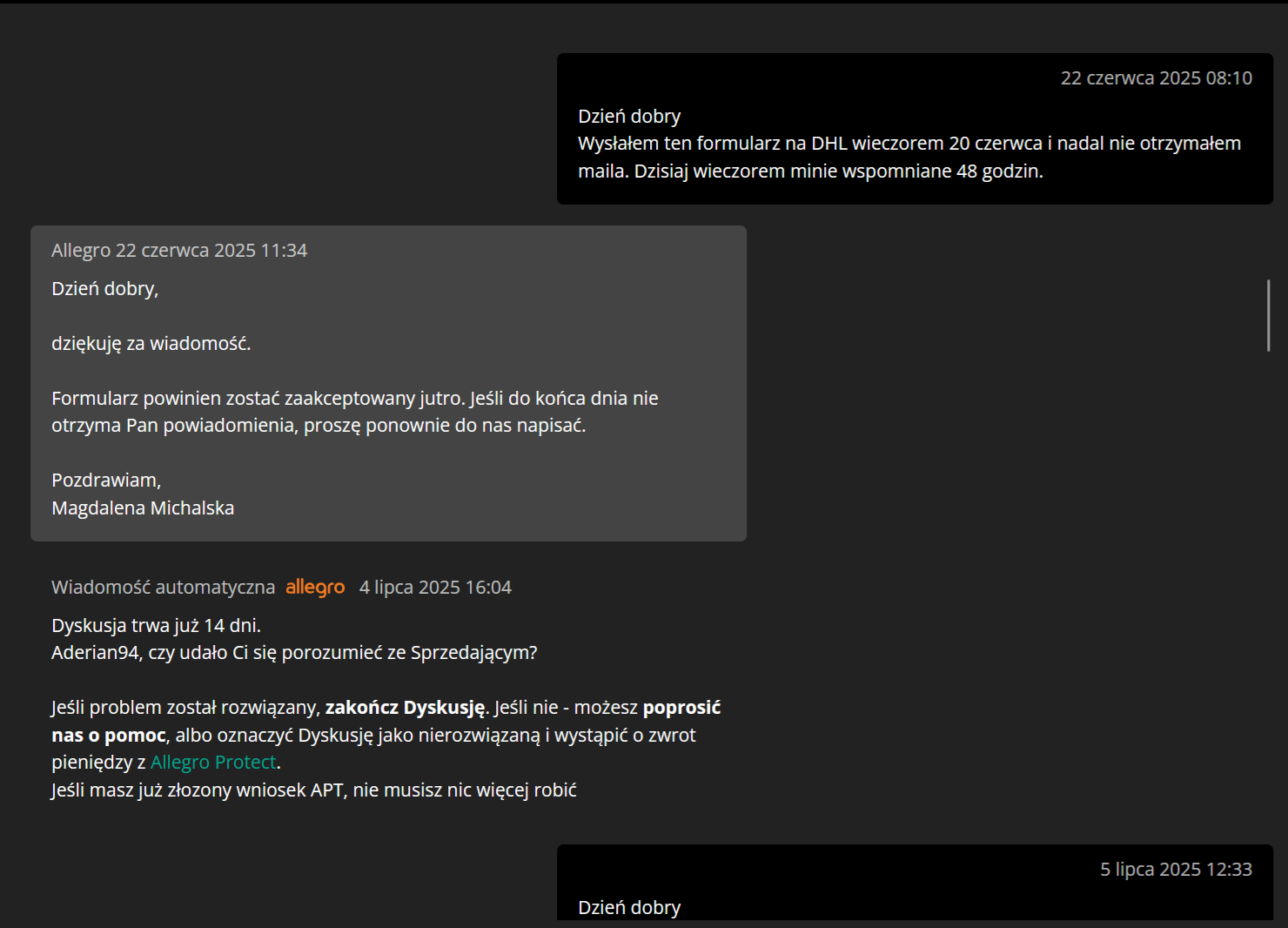Click the '5 lipca 2025 12:33' timestamp
1288x928 pixels.
click(x=1175, y=870)
